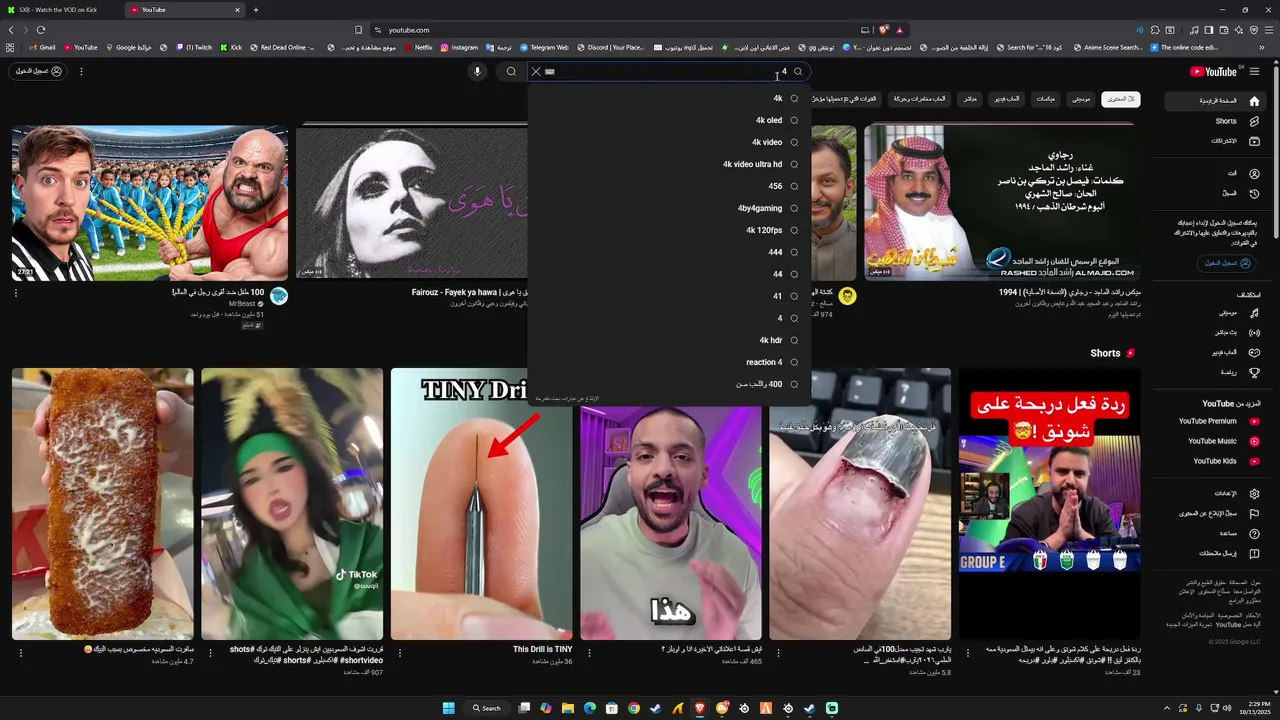The image size is (1280, 720).
Task: Pick the '4k 120fps' suggestion
Action: pyautogui.click(x=669, y=230)
